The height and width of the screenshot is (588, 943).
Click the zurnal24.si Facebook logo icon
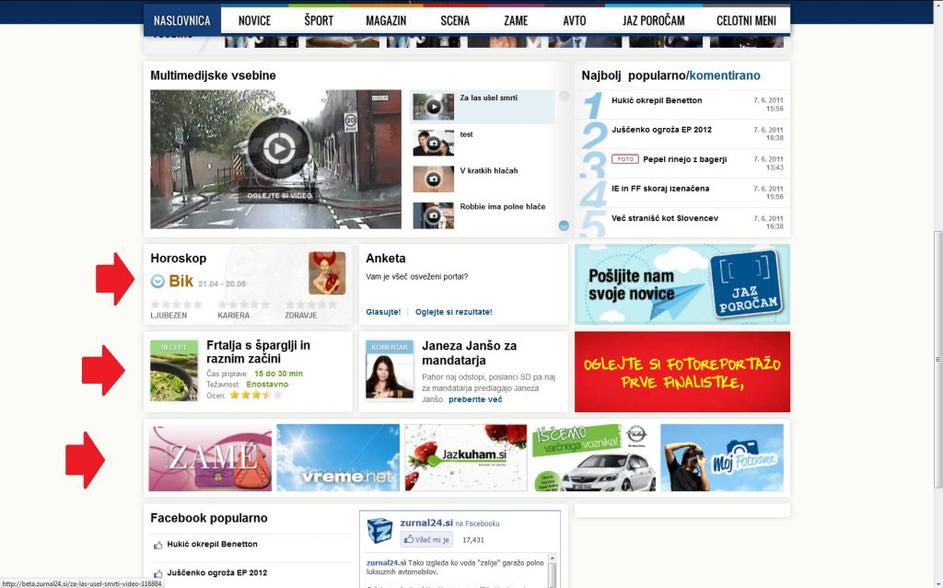click(380, 531)
